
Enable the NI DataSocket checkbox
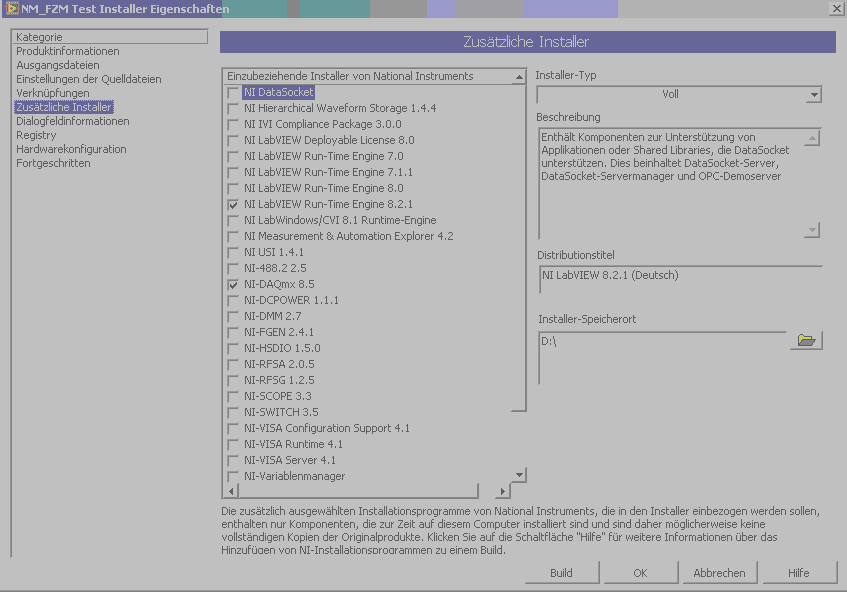233,93
